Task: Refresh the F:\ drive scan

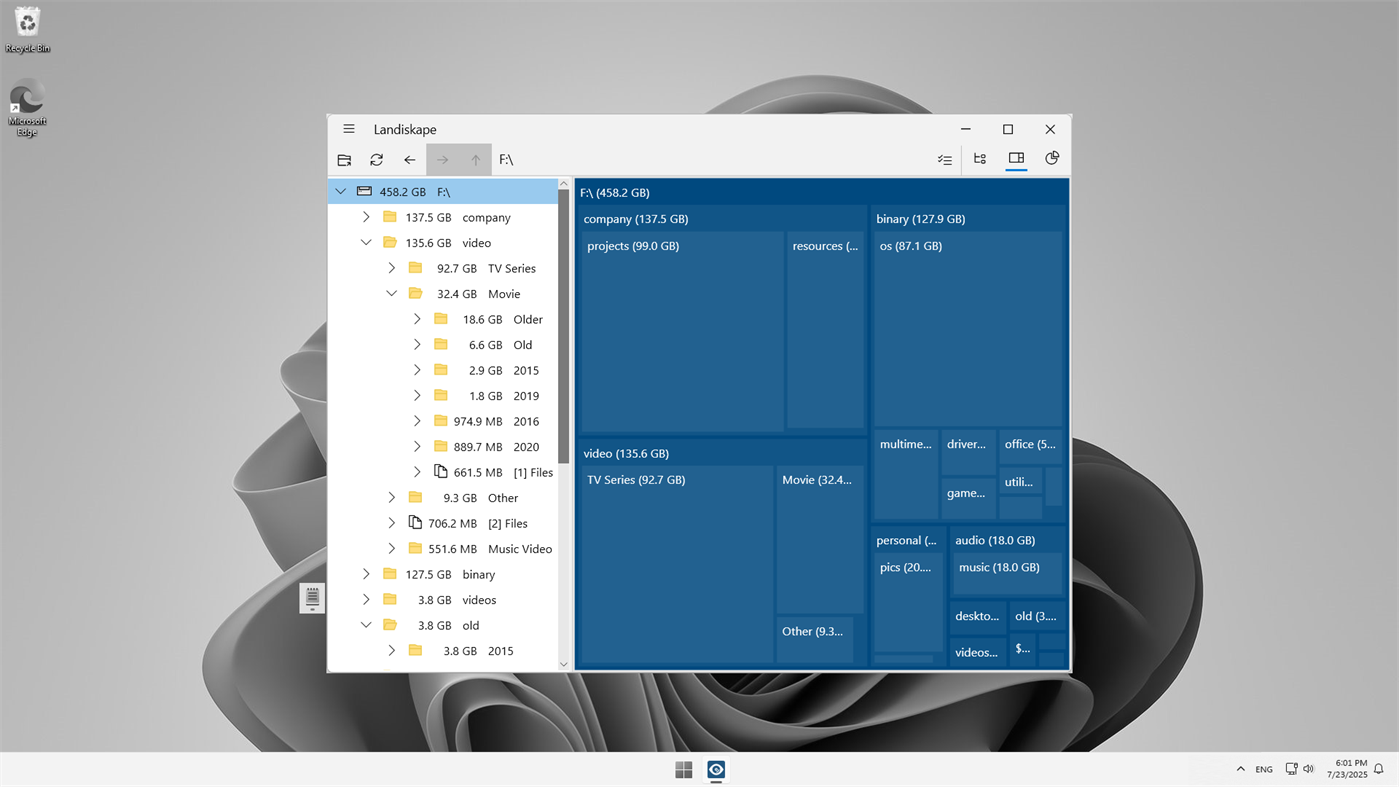Action: point(376,159)
